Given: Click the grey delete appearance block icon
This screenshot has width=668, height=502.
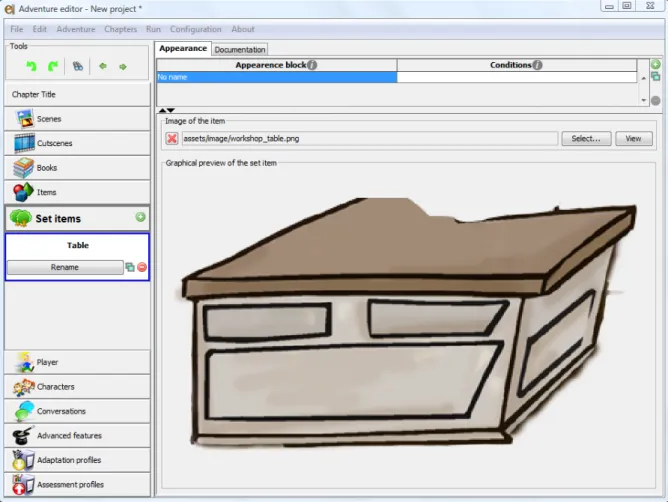Looking at the screenshot, I should click(656, 101).
